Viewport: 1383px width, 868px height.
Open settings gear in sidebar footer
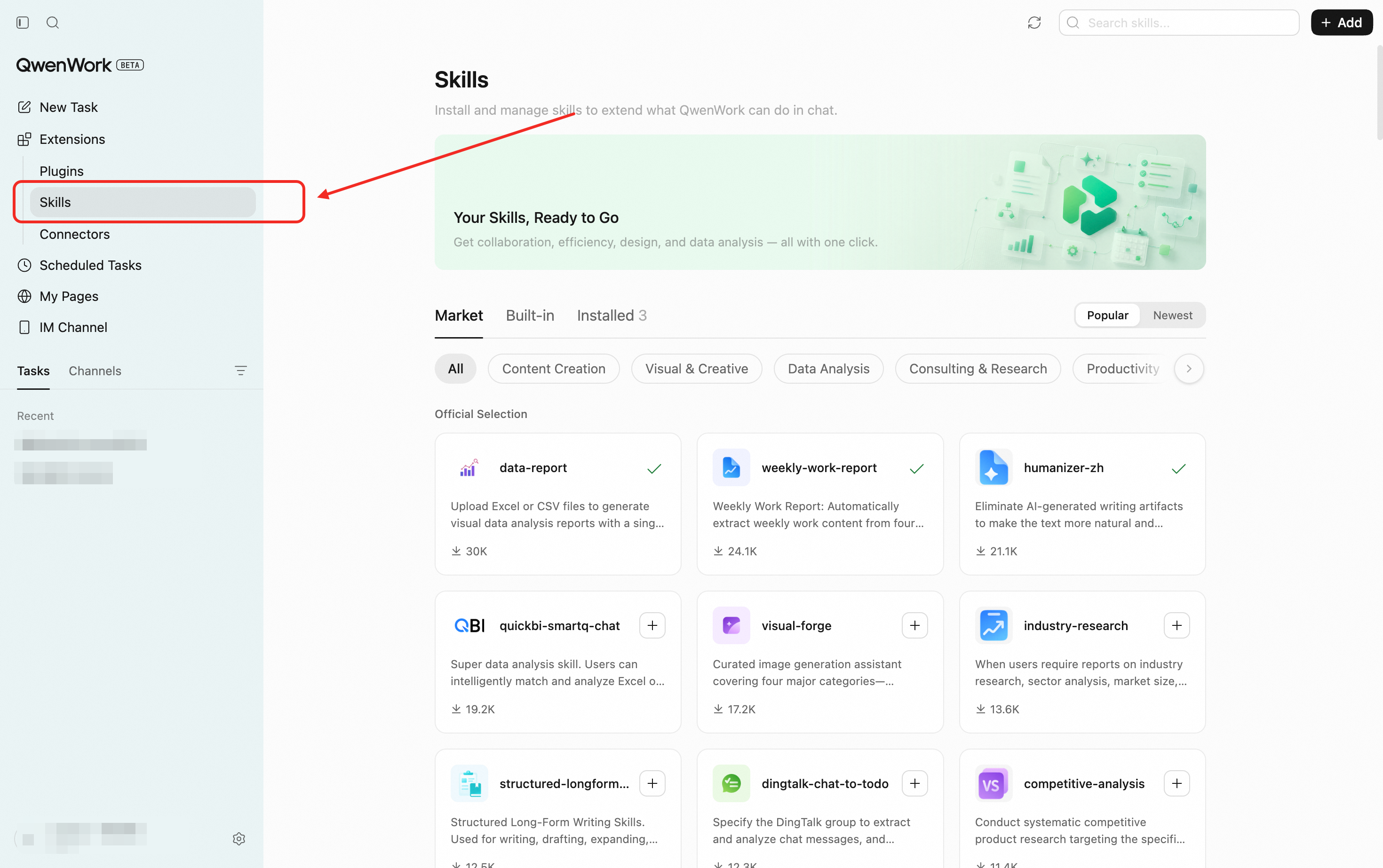click(x=239, y=839)
